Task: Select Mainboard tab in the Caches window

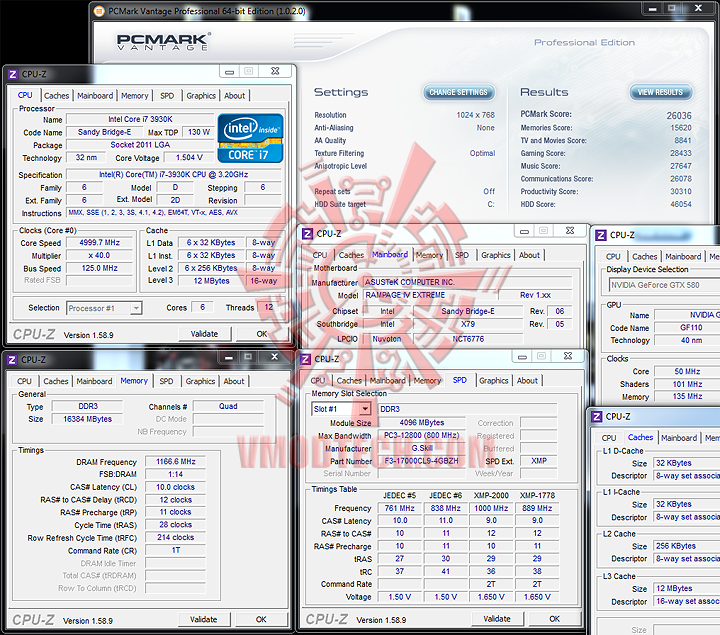Action: pos(679,438)
